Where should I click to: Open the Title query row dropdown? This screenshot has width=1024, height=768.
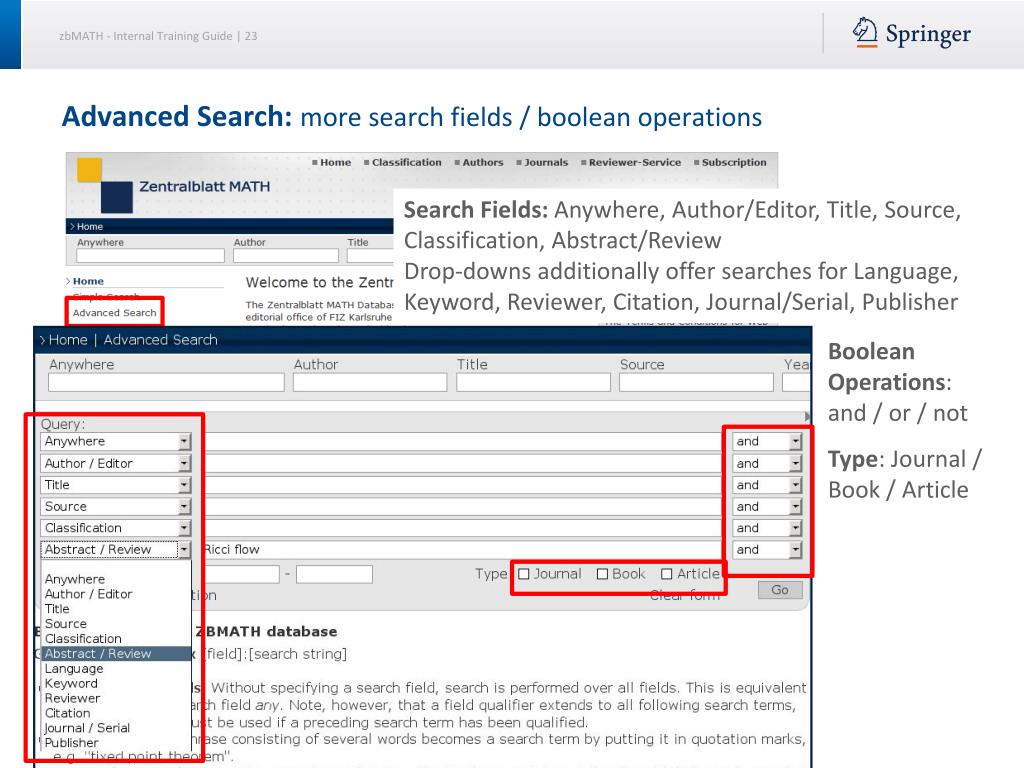coord(116,485)
